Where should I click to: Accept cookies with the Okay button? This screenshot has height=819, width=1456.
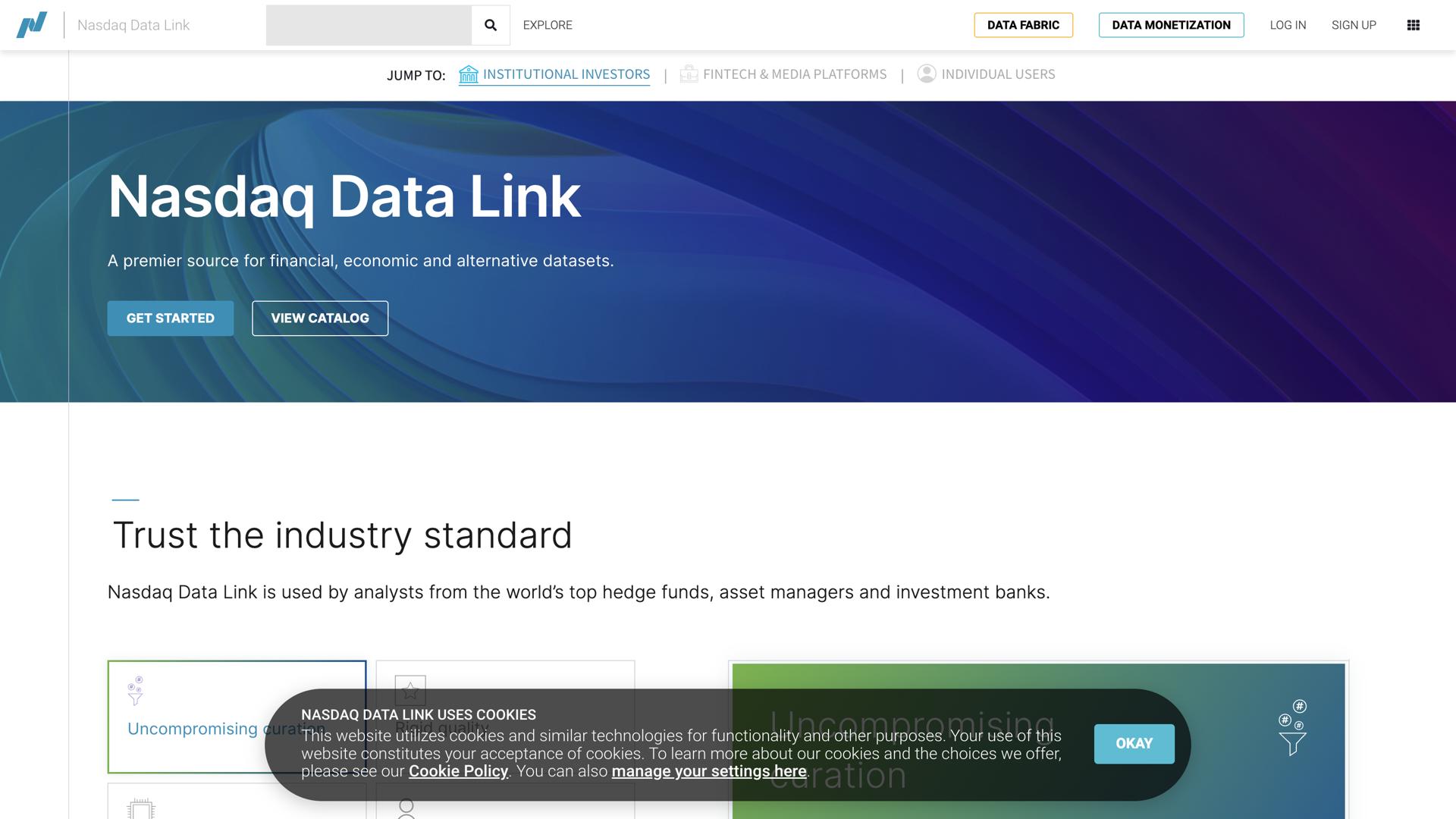(1134, 743)
